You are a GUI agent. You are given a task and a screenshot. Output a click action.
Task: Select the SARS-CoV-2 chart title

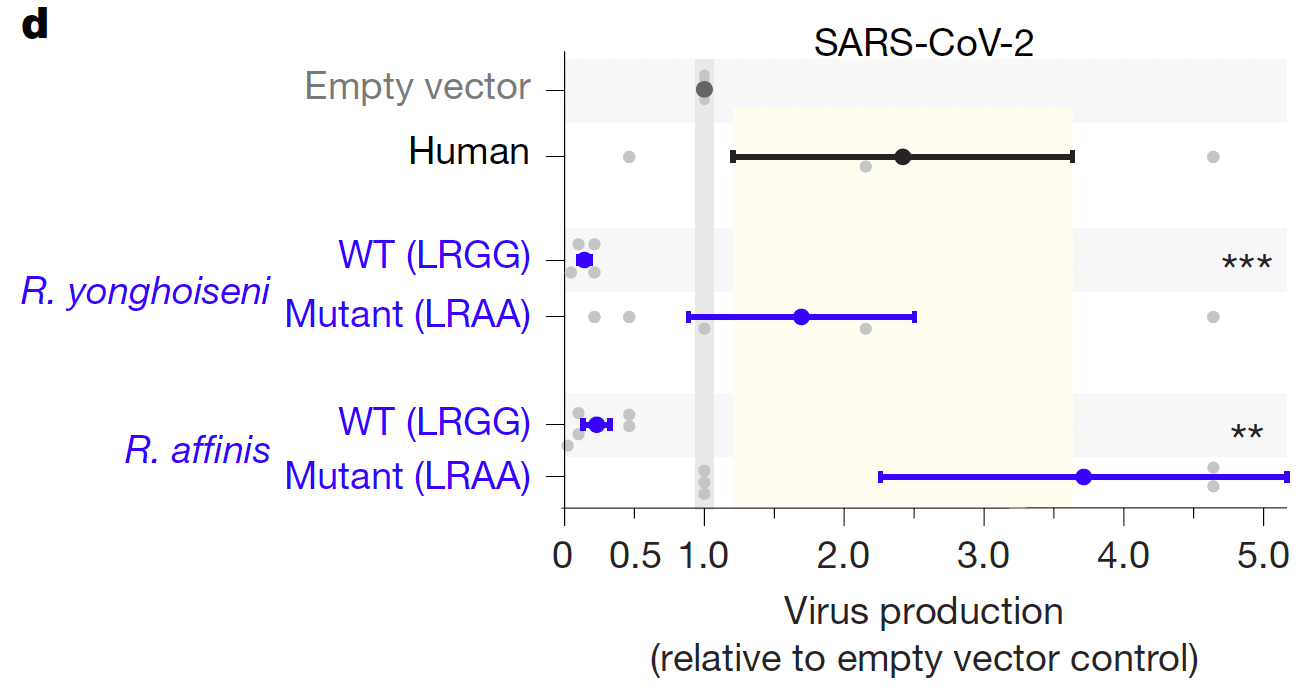coord(922,43)
